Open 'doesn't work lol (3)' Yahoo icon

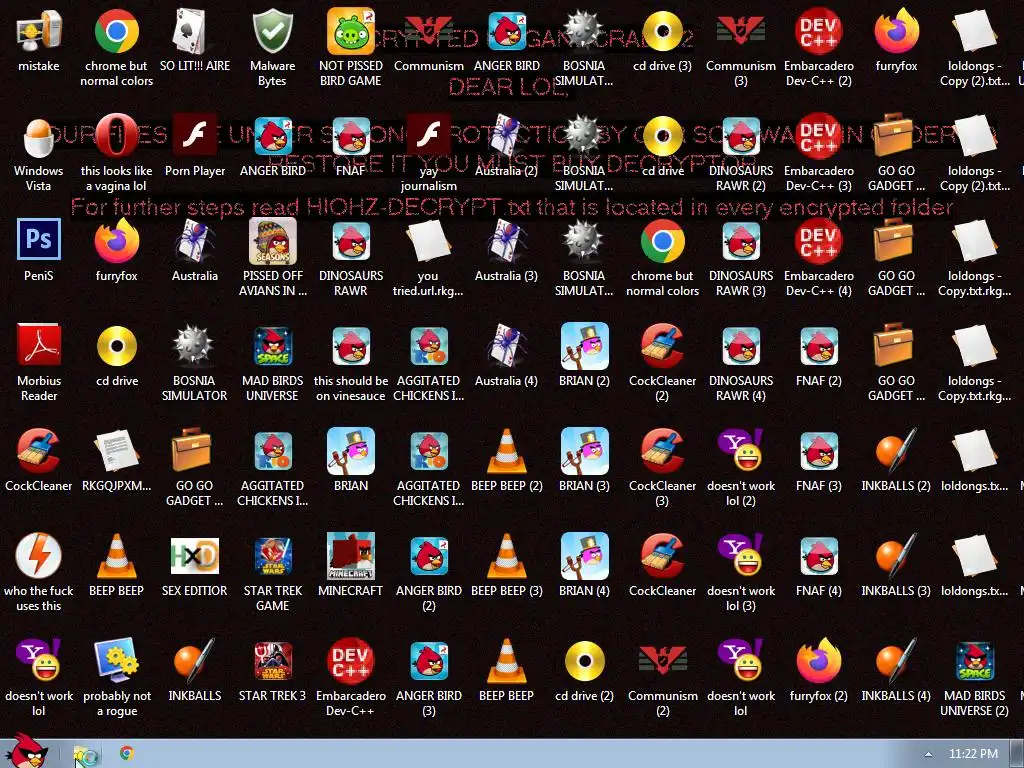[741, 555]
